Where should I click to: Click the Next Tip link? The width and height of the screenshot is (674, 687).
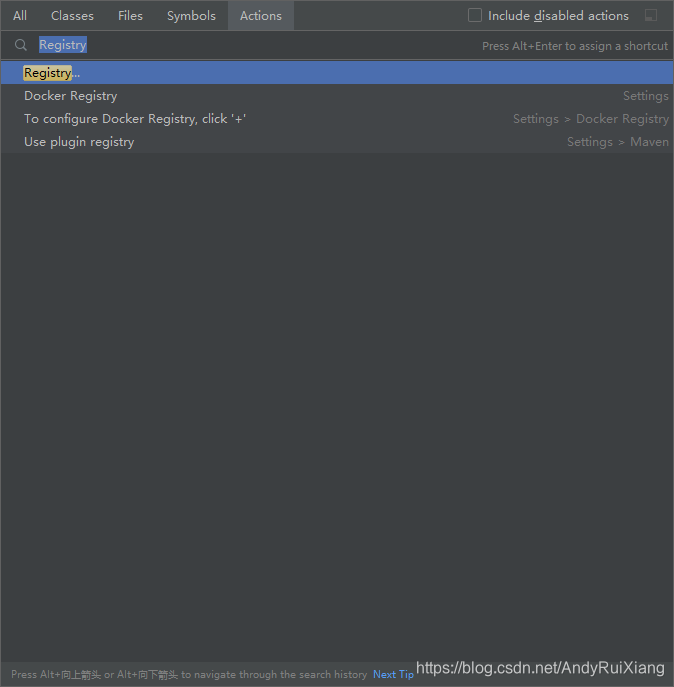[393, 674]
